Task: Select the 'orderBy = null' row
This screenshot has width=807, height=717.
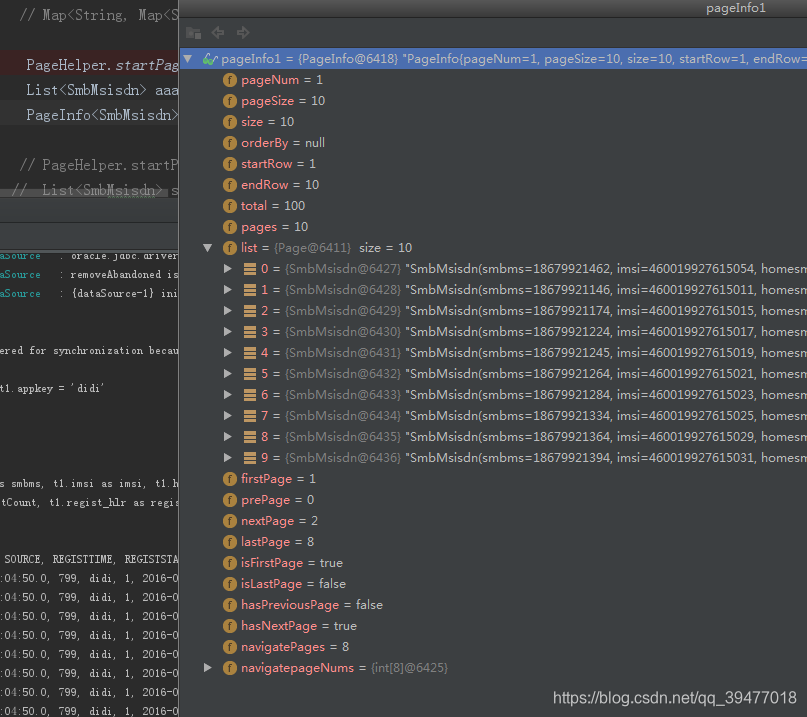Action: 493,143
